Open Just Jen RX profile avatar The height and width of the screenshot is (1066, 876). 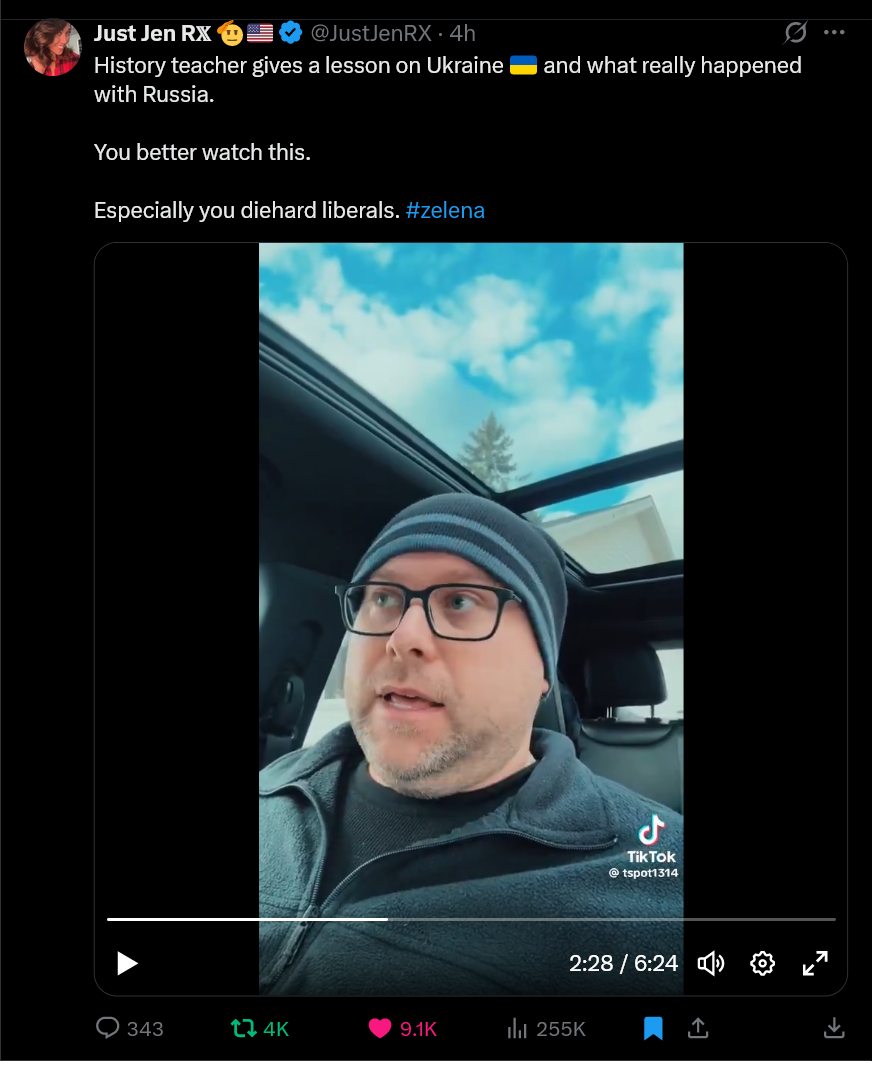point(52,47)
